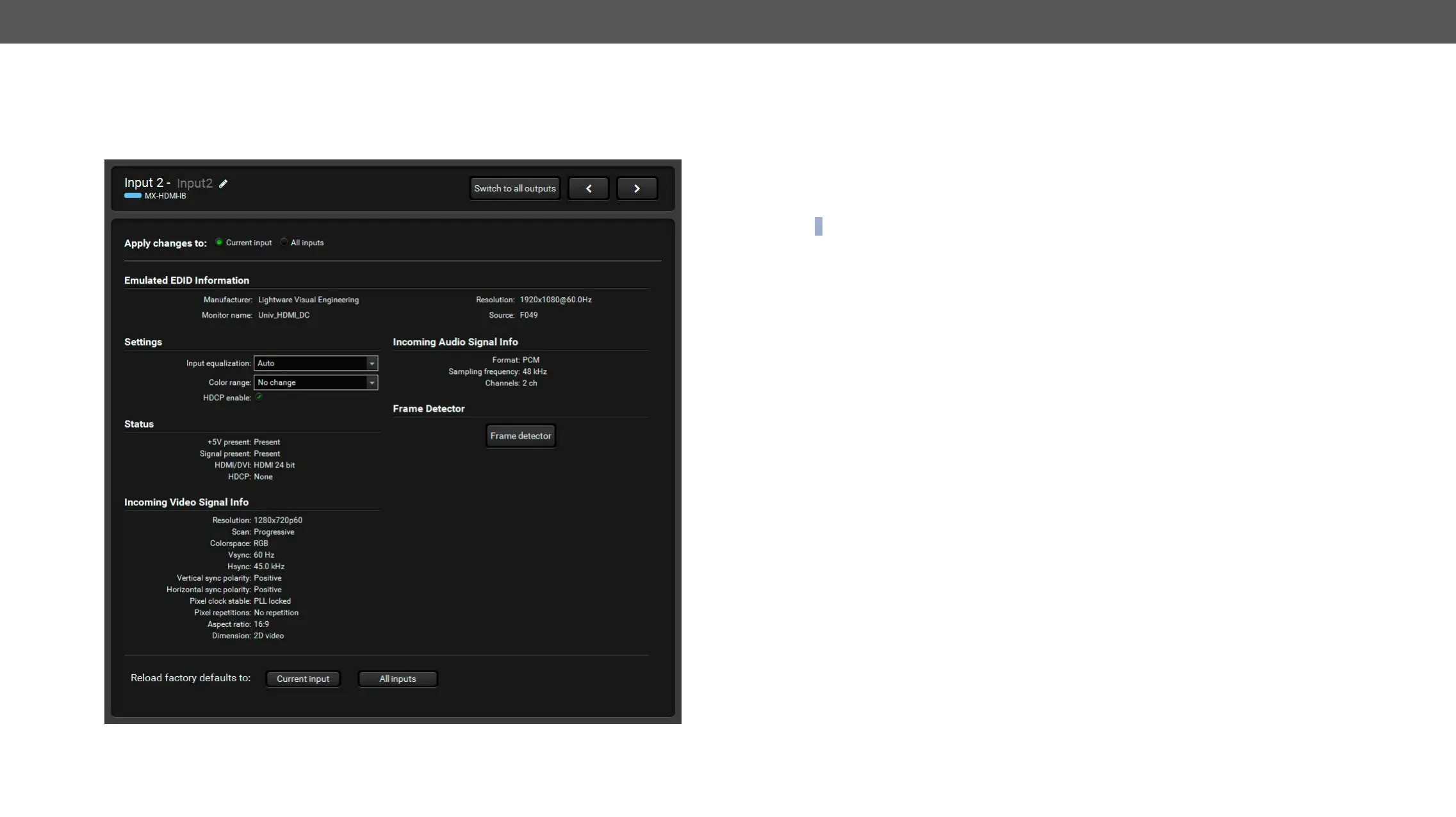The height and width of the screenshot is (817, 1456).
Task: Click the Incoming Audio Signal Info heading
Action: click(x=455, y=343)
